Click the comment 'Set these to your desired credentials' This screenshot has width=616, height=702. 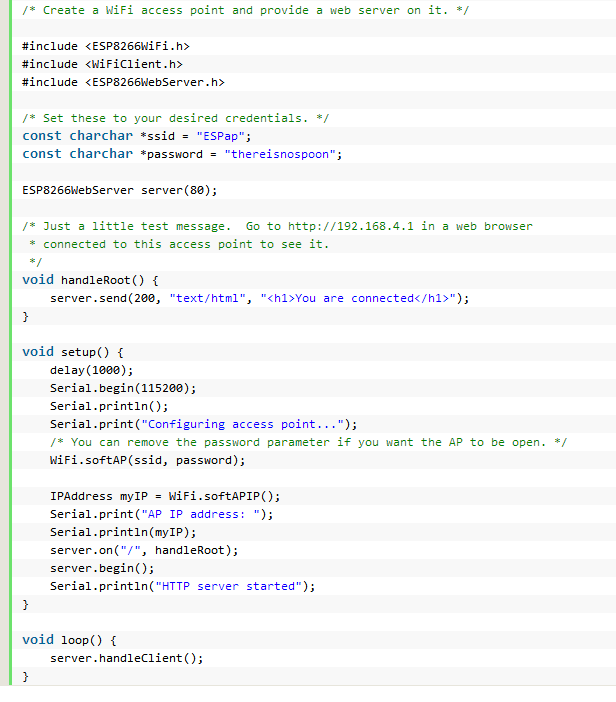(x=175, y=118)
